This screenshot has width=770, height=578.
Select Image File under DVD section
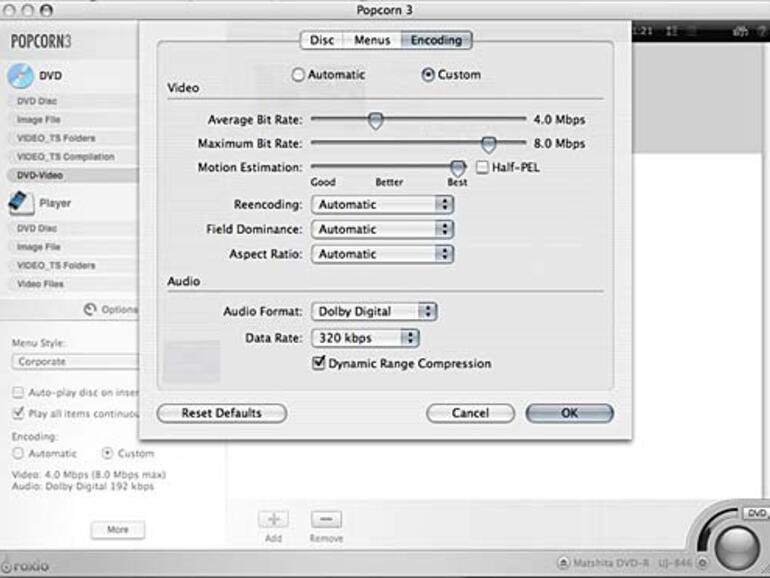coord(73,120)
